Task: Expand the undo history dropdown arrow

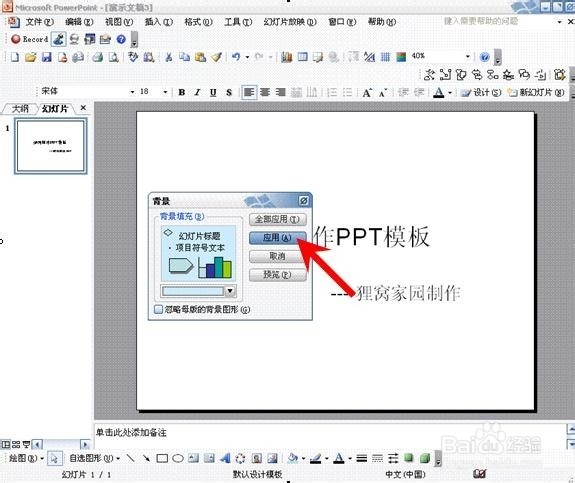Action: coord(247,57)
